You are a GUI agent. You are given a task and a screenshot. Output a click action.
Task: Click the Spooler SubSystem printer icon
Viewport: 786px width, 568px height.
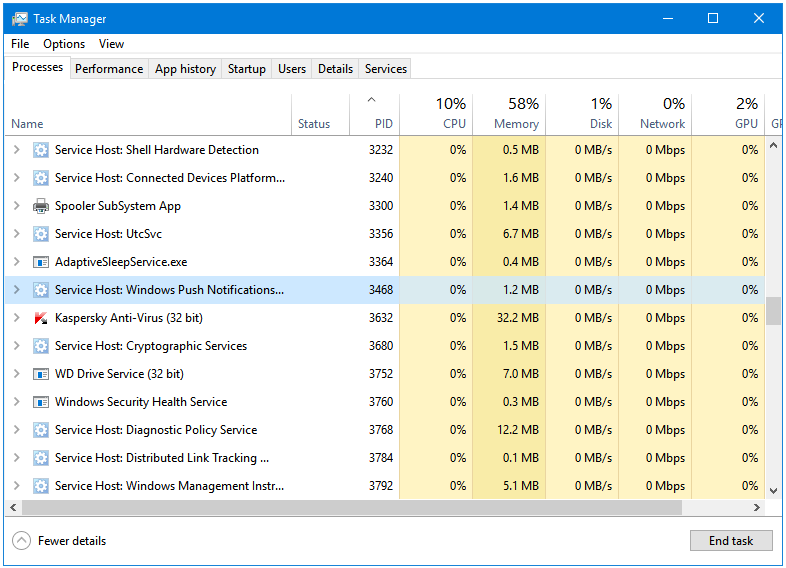(x=41, y=206)
